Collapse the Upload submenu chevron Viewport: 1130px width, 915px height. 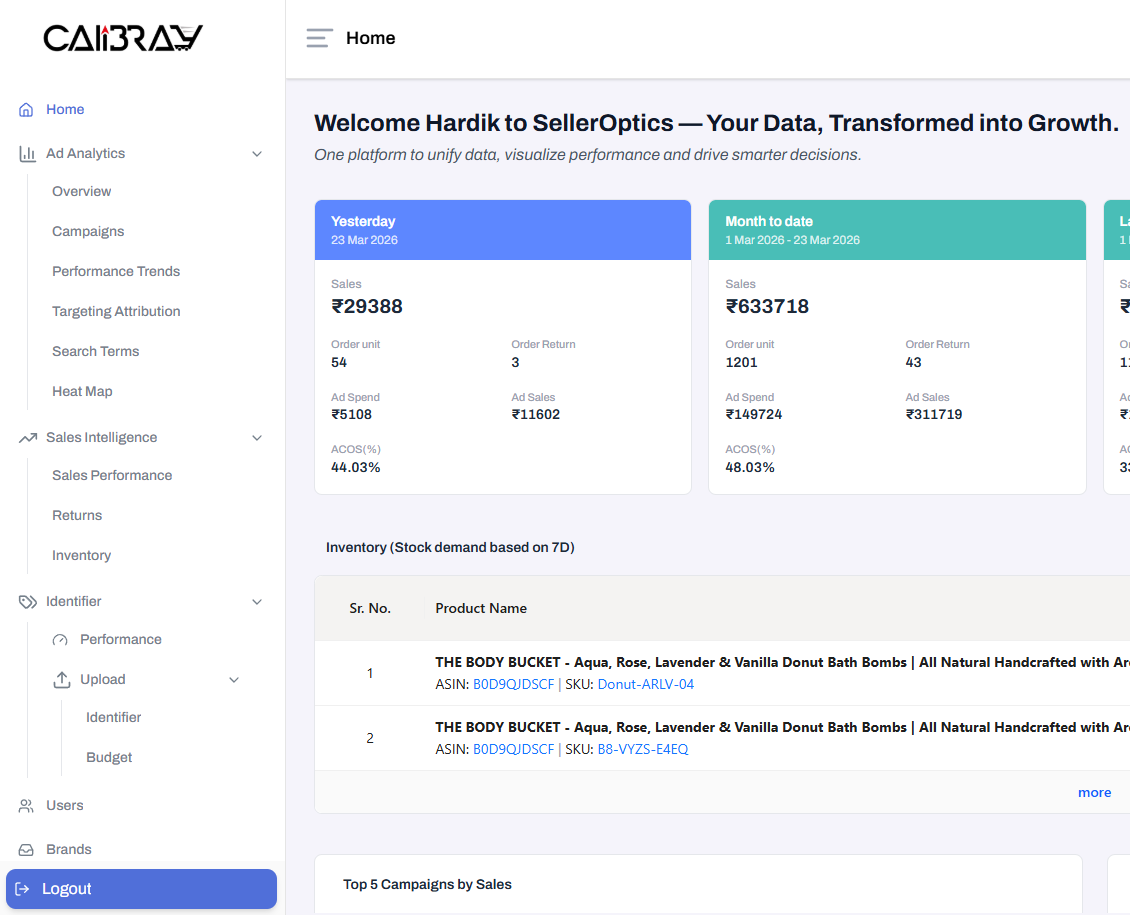click(234, 680)
